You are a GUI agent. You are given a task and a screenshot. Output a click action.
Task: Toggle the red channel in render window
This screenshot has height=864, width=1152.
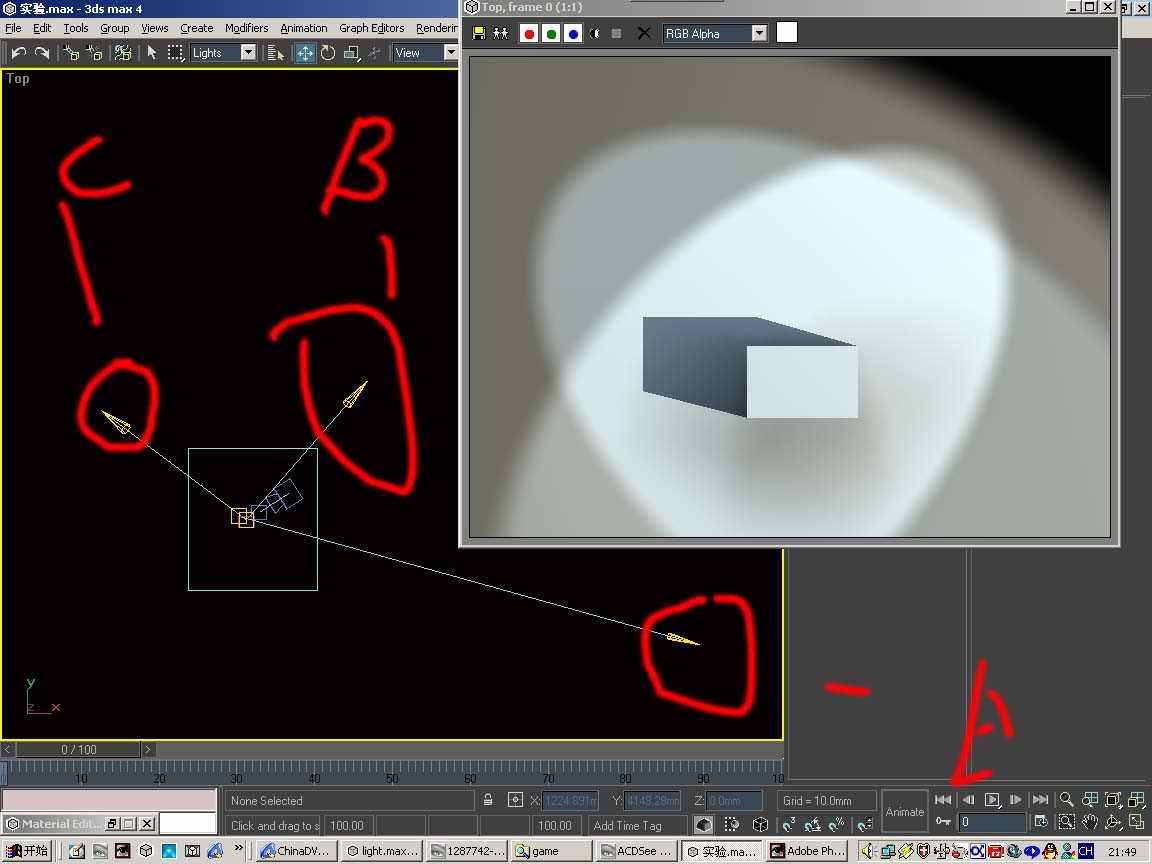click(x=529, y=33)
